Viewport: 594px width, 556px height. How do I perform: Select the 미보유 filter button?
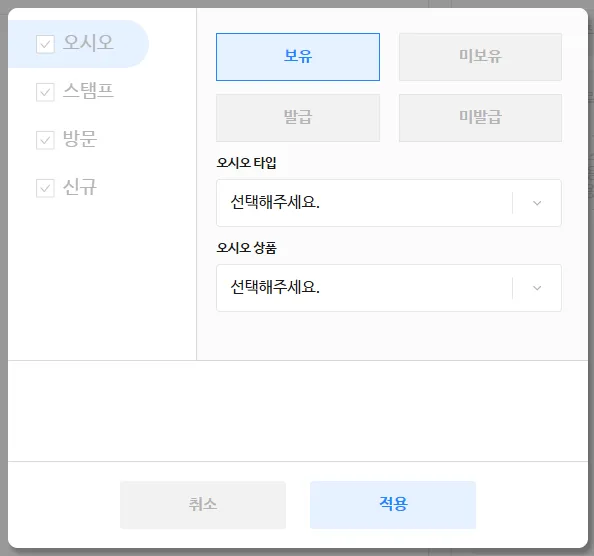pos(480,57)
